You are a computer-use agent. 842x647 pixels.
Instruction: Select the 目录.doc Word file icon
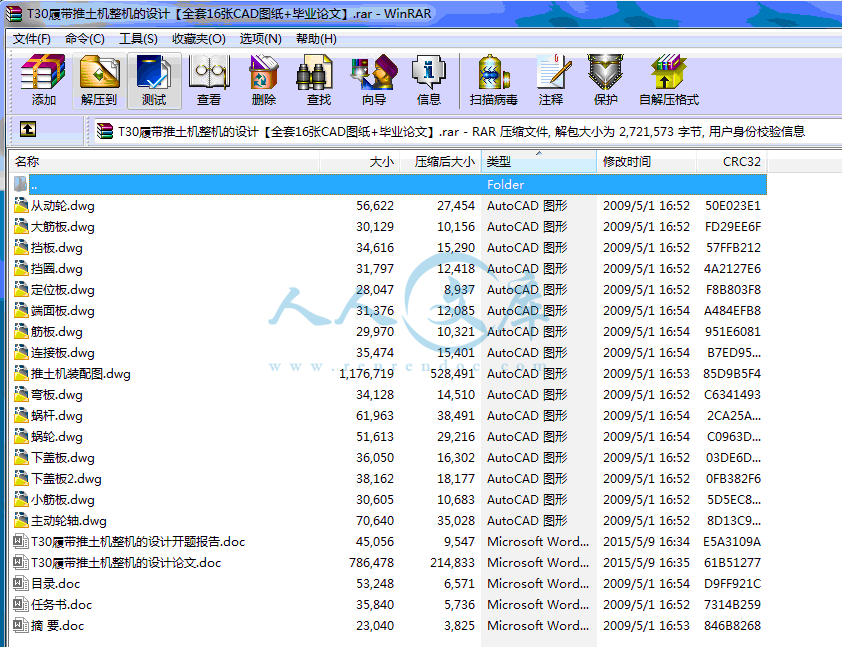pyautogui.click(x=21, y=583)
